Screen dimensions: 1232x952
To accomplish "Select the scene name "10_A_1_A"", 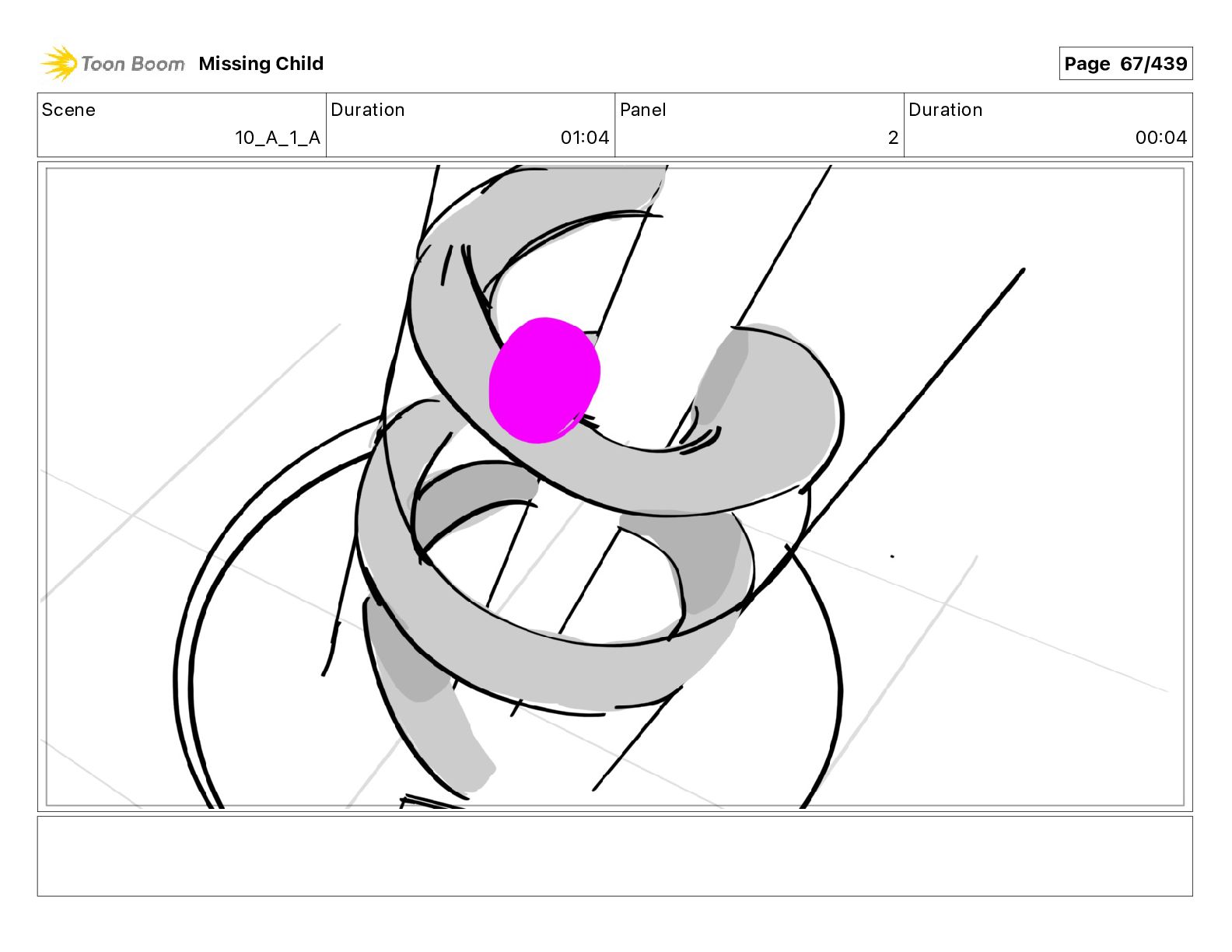I will coord(278,138).
